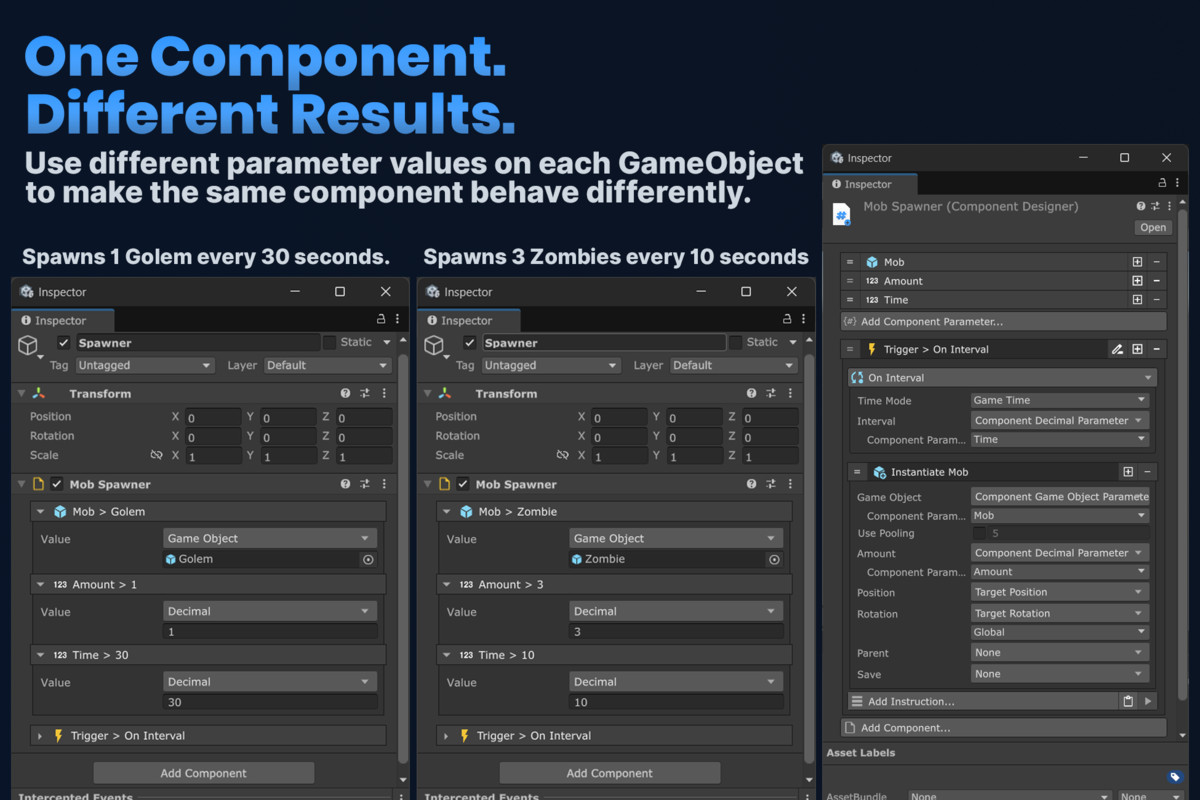Collapse the Mob > Zombie parameter foldout
This screenshot has width=1200, height=800.
pos(446,512)
